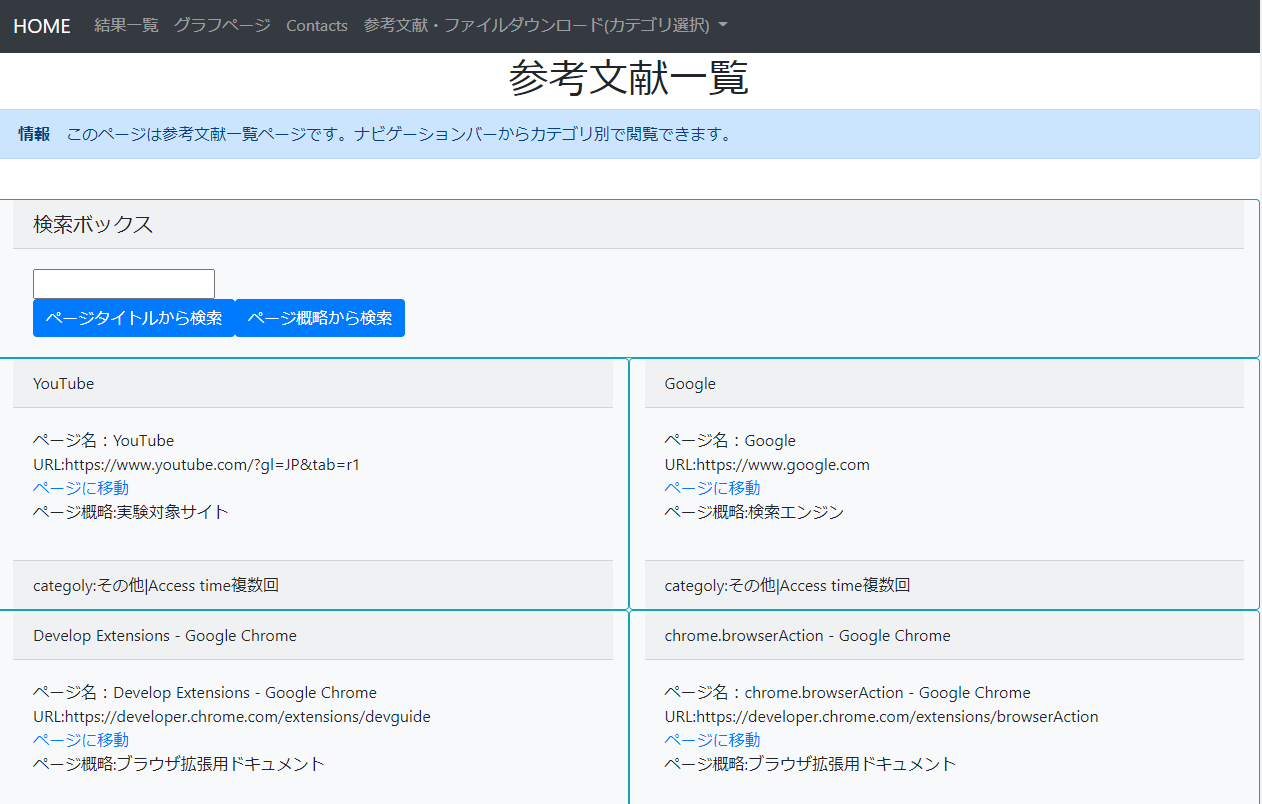Click the ページタイトルから検索 button
The height and width of the screenshot is (804, 1262).
pyautogui.click(x=134, y=318)
